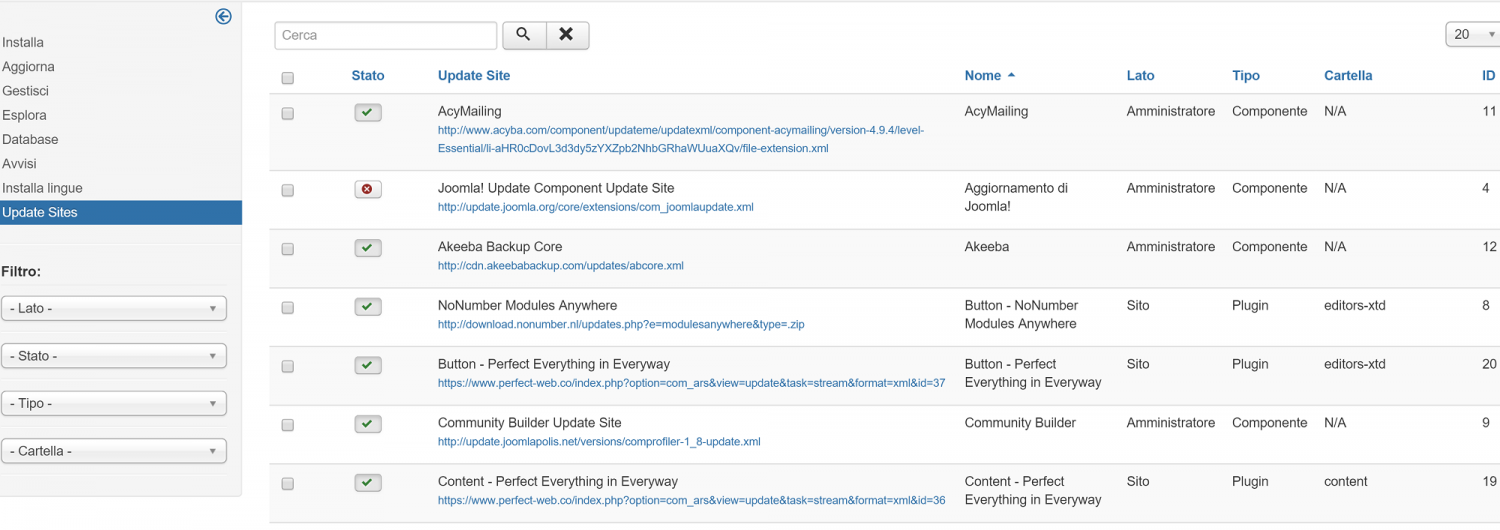Open Avvisi in the sidebar

(x=21, y=163)
